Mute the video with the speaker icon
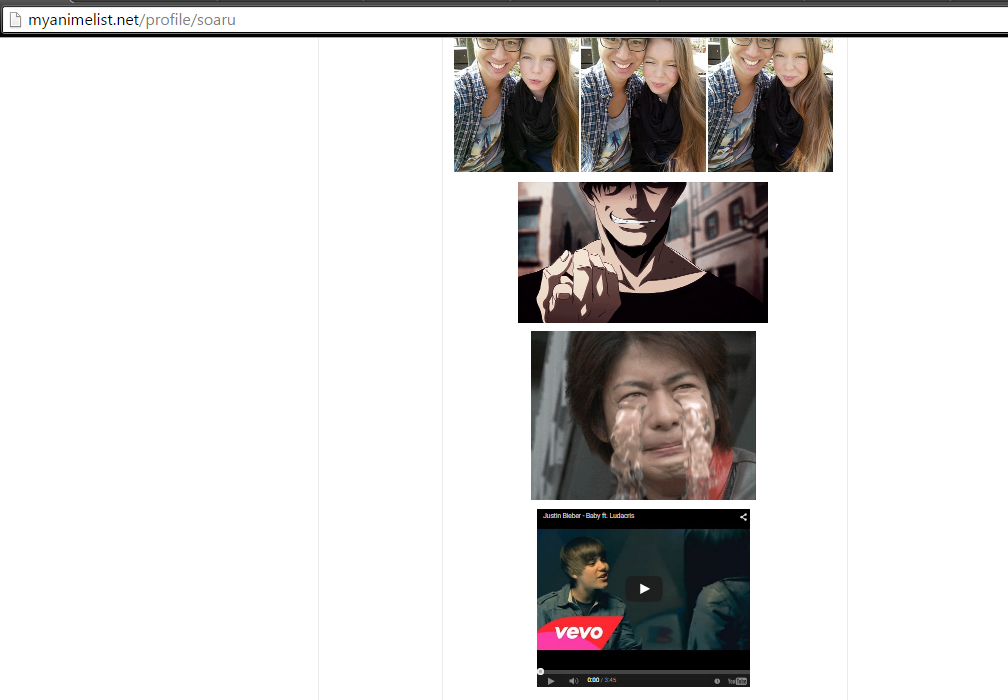 pyautogui.click(x=573, y=681)
